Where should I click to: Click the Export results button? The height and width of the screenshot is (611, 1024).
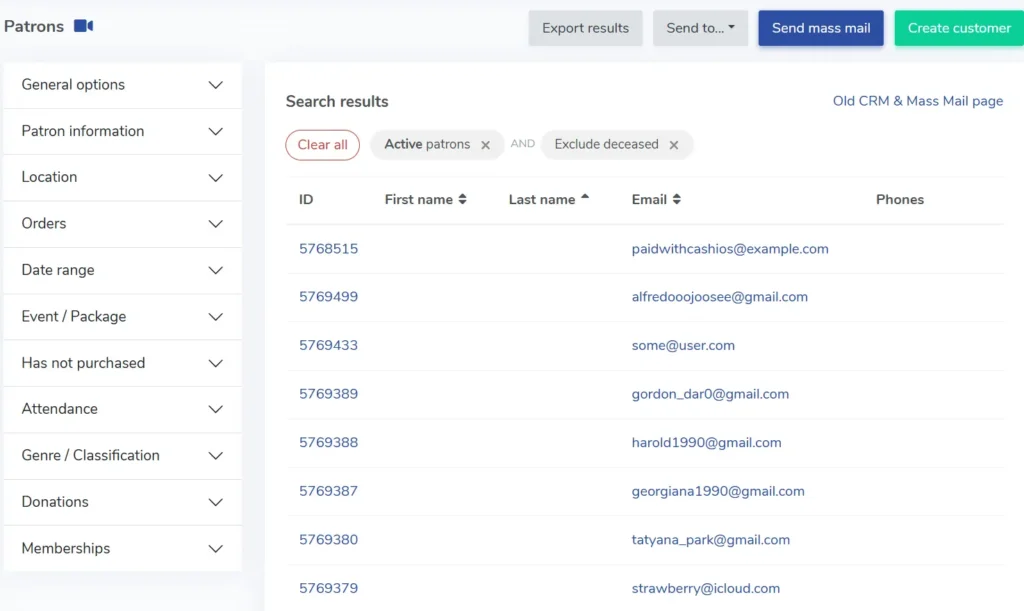coord(585,28)
